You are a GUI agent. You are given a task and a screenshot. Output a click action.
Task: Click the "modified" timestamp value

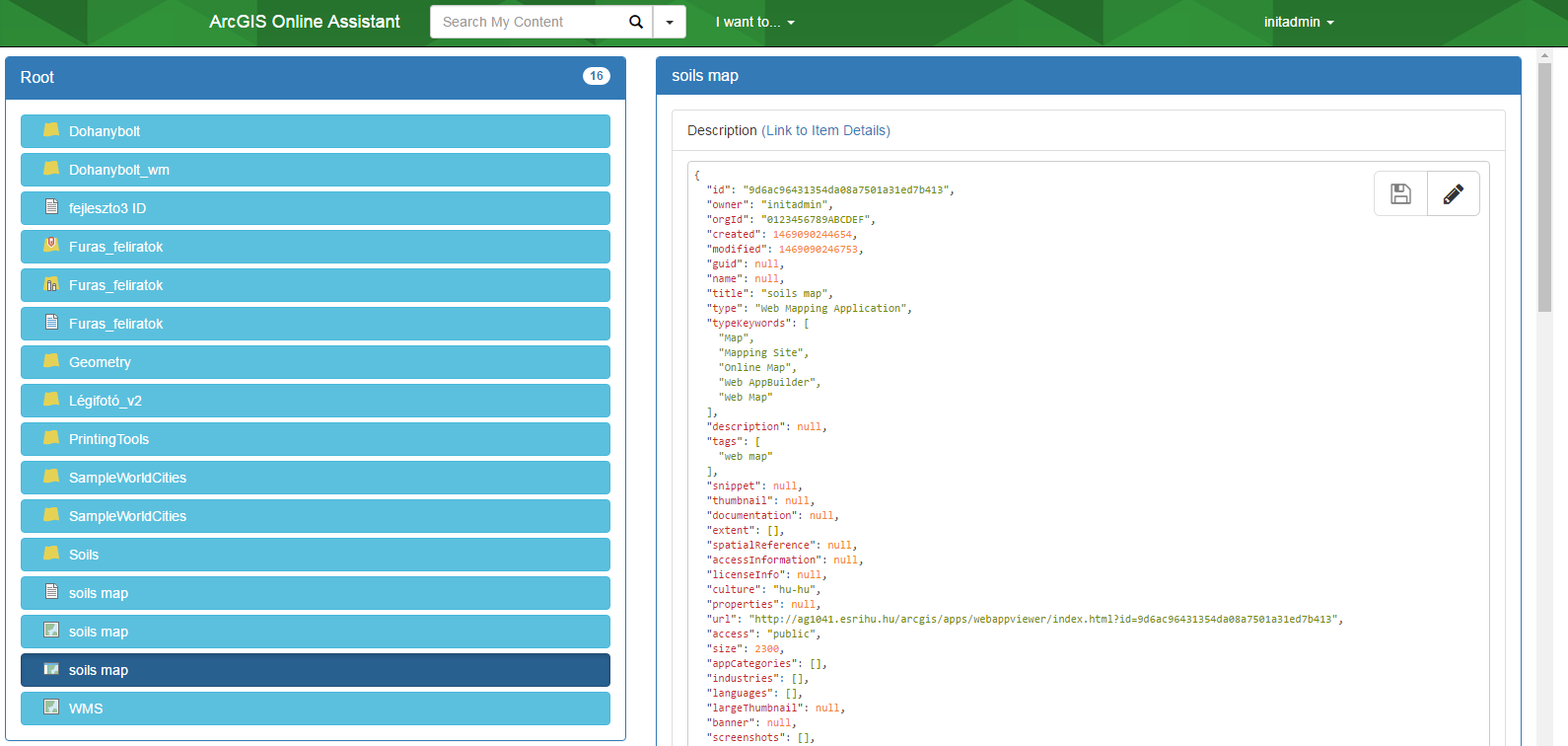click(x=819, y=249)
